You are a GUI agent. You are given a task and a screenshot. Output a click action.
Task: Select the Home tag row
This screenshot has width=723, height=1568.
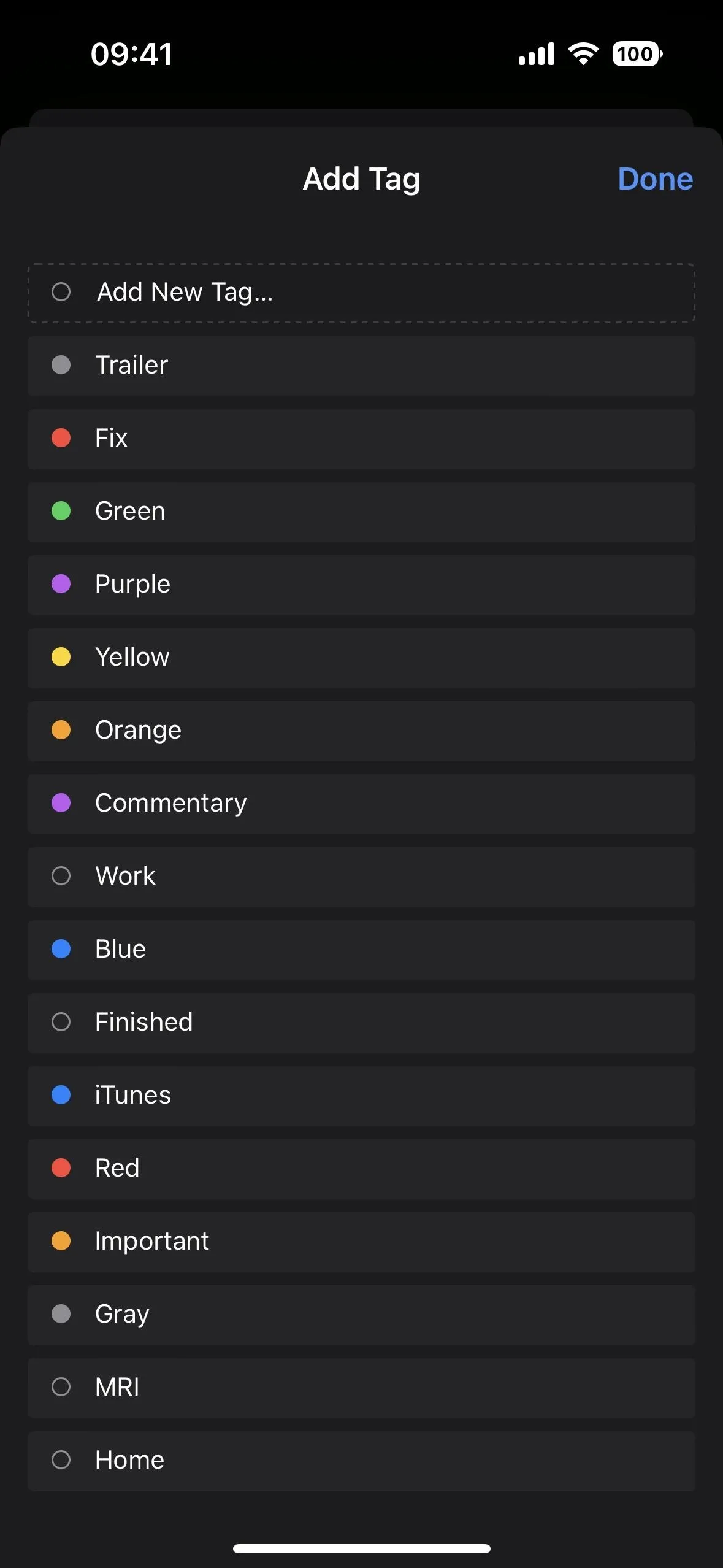pyautogui.click(x=361, y=1461)
